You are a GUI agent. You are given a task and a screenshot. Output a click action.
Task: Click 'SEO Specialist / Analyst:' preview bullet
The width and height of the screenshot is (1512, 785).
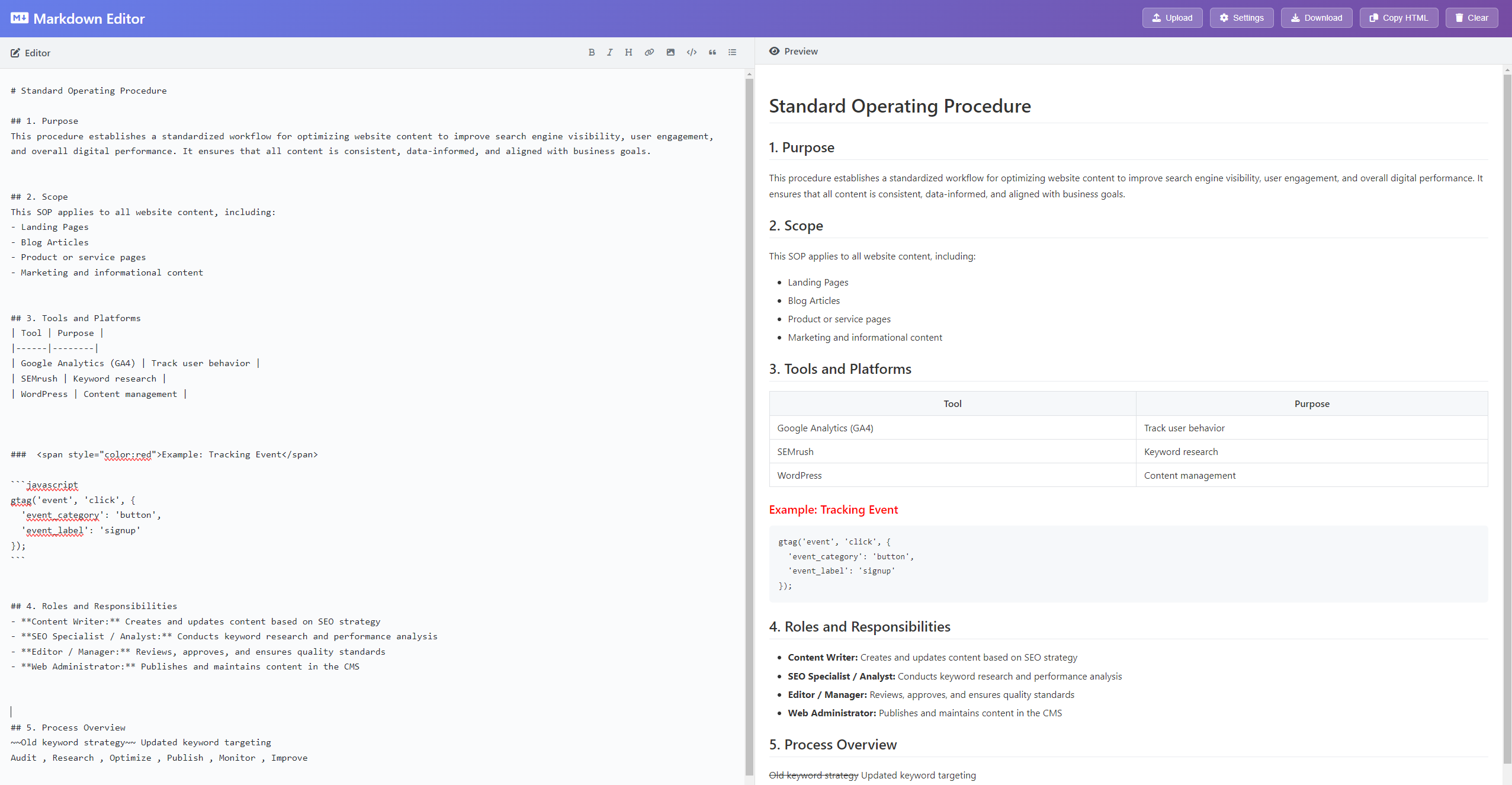pos(841,677)
